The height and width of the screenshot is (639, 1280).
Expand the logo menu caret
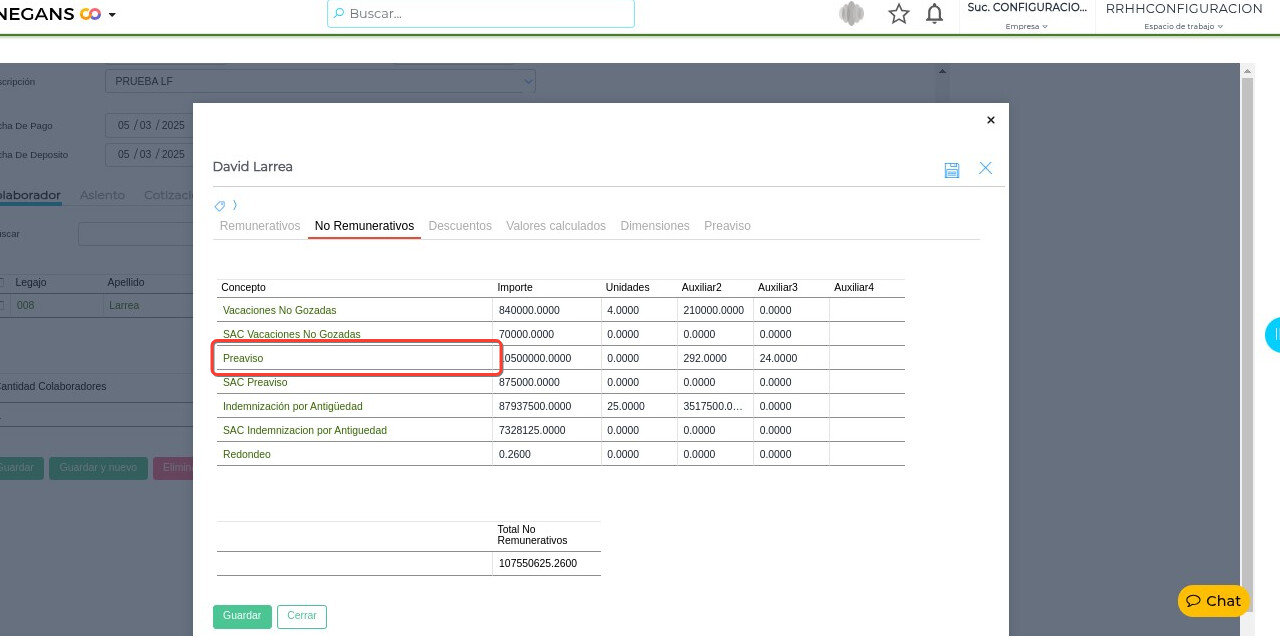112,15
